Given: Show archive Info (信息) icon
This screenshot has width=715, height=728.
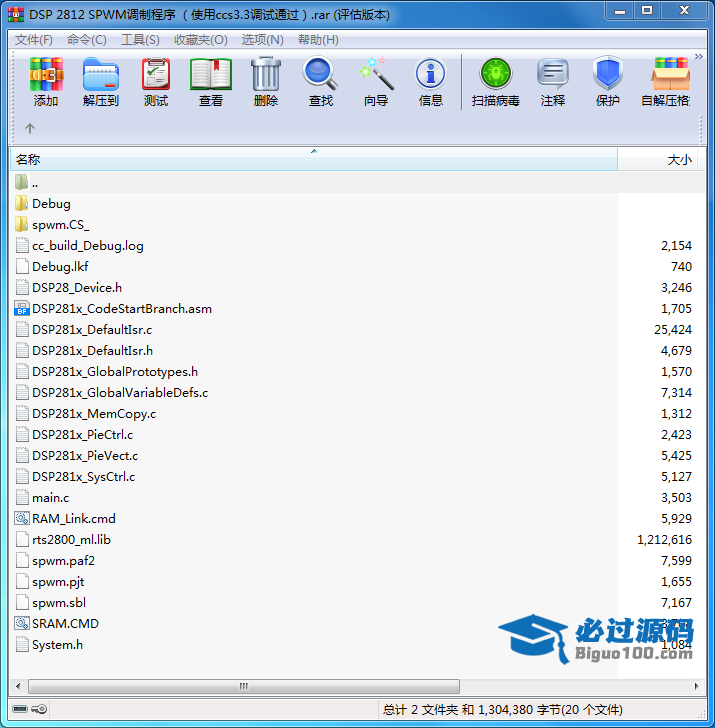Looking at the screenshot, I should (x=431, y=74).
